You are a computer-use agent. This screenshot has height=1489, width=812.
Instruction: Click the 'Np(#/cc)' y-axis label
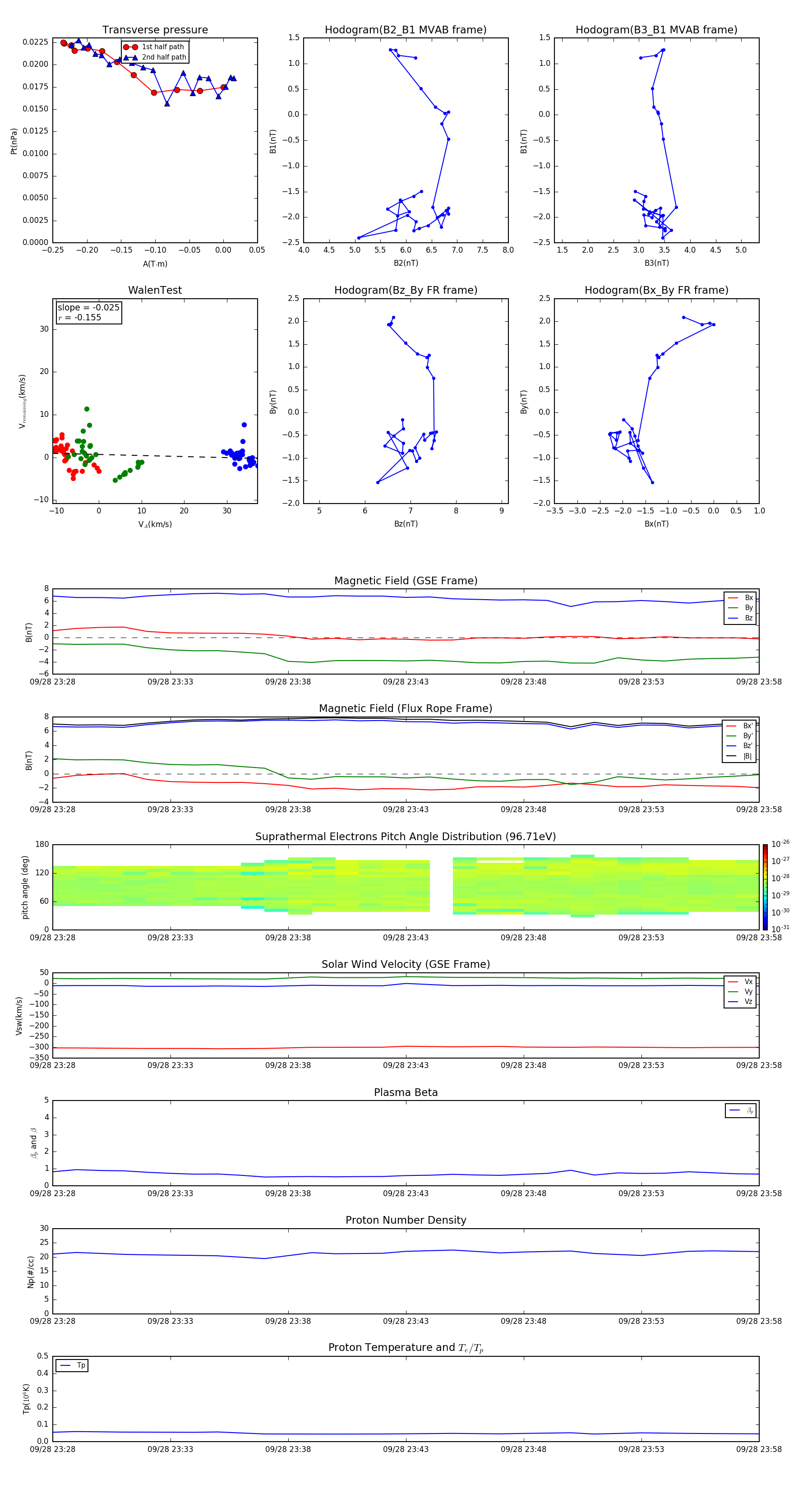(x=31, y=1272)
